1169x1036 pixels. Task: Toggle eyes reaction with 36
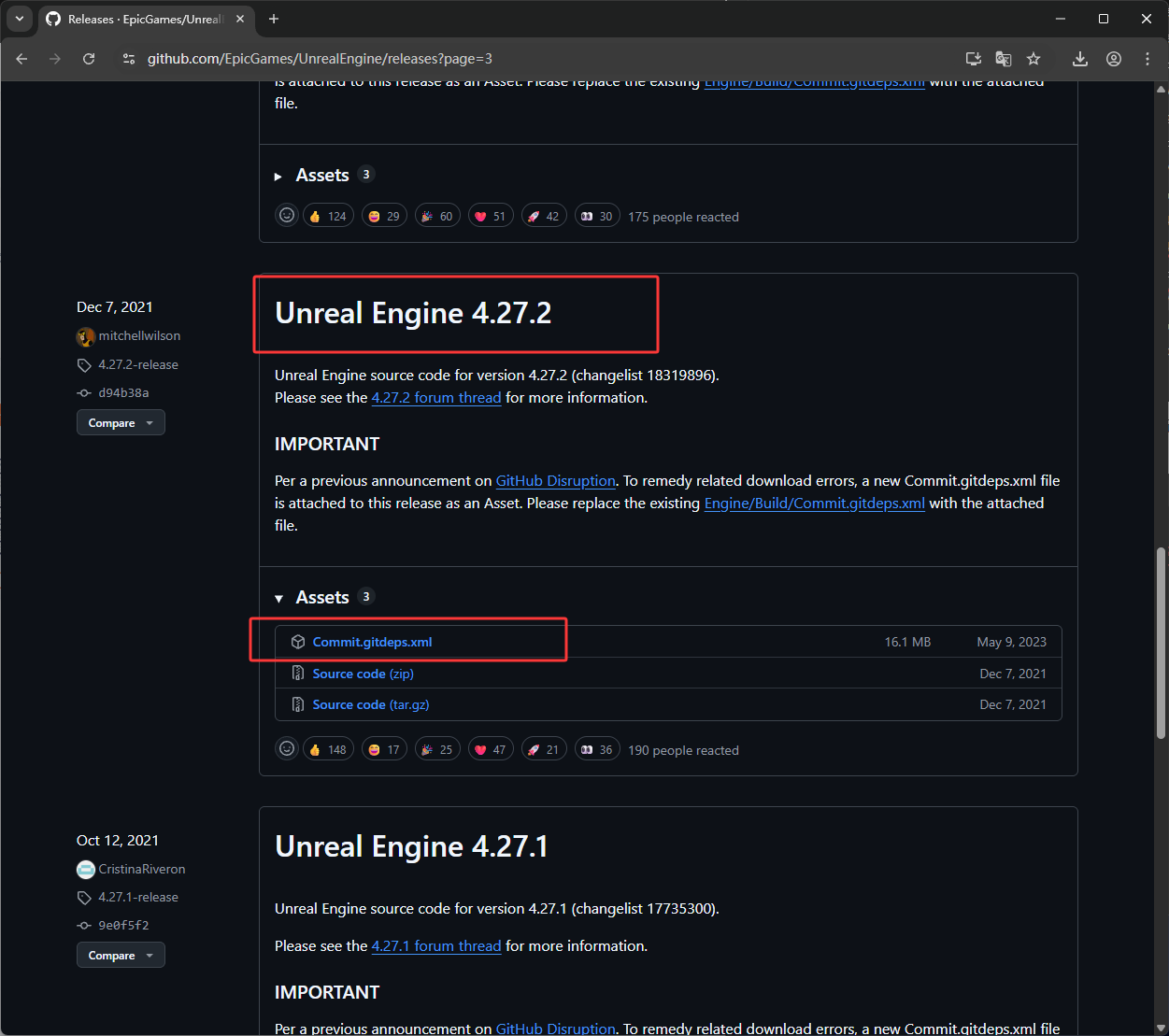pos(597,749)
